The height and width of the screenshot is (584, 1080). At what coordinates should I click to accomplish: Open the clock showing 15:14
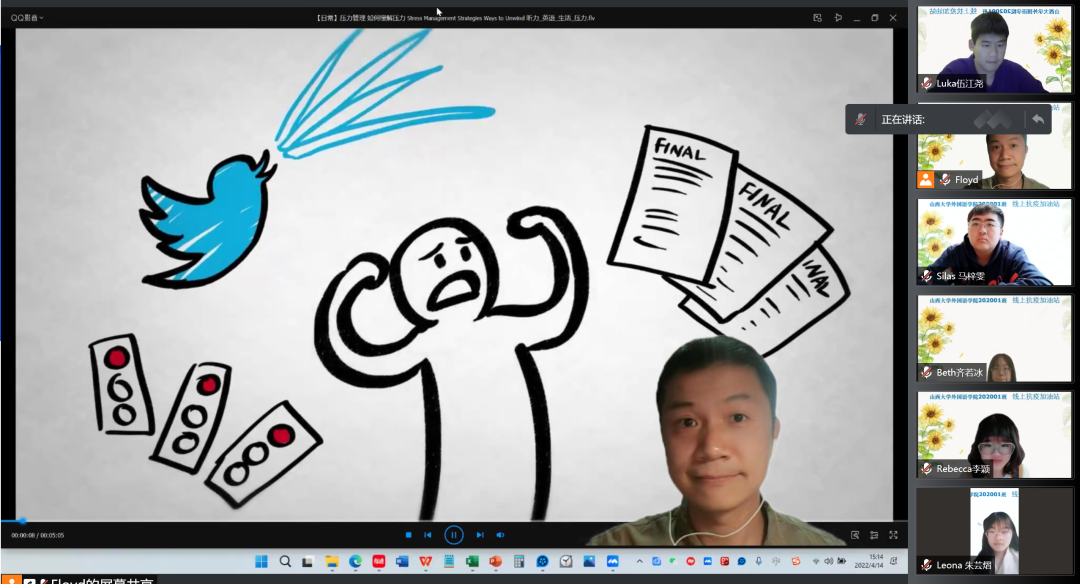coord(875,561)
